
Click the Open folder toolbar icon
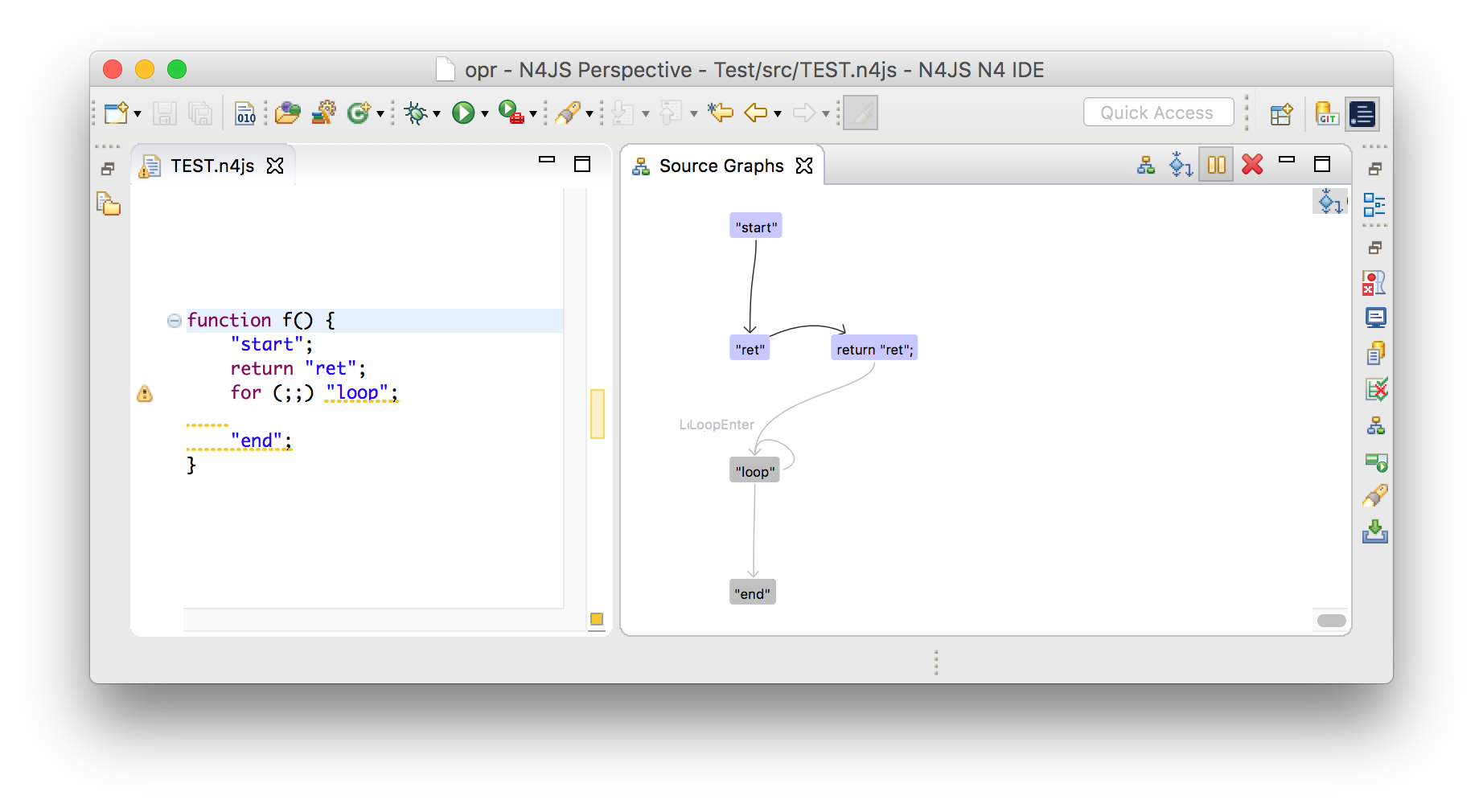pos(287,113)
